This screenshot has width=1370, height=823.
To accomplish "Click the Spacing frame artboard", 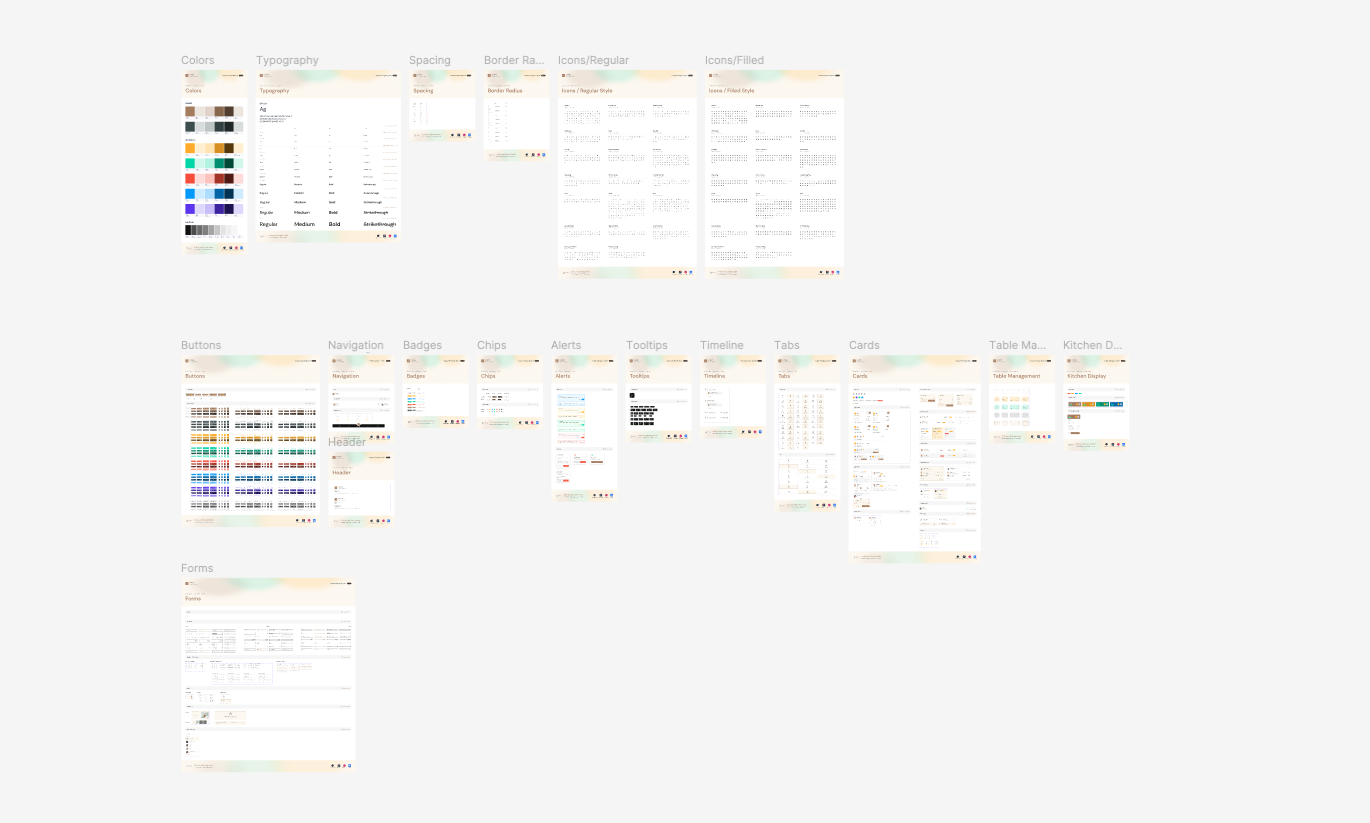I will pos(441,105).
